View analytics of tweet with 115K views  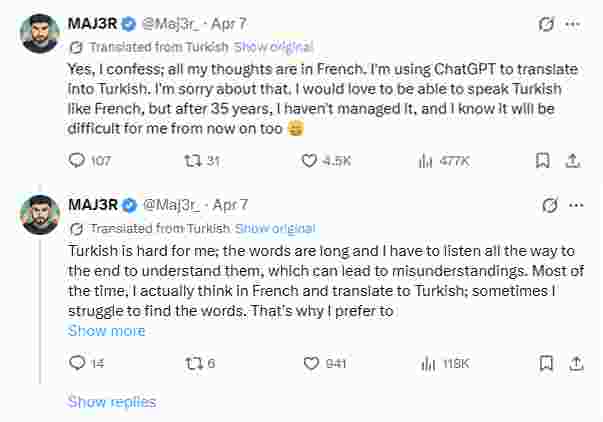click(x=424, y=363)
